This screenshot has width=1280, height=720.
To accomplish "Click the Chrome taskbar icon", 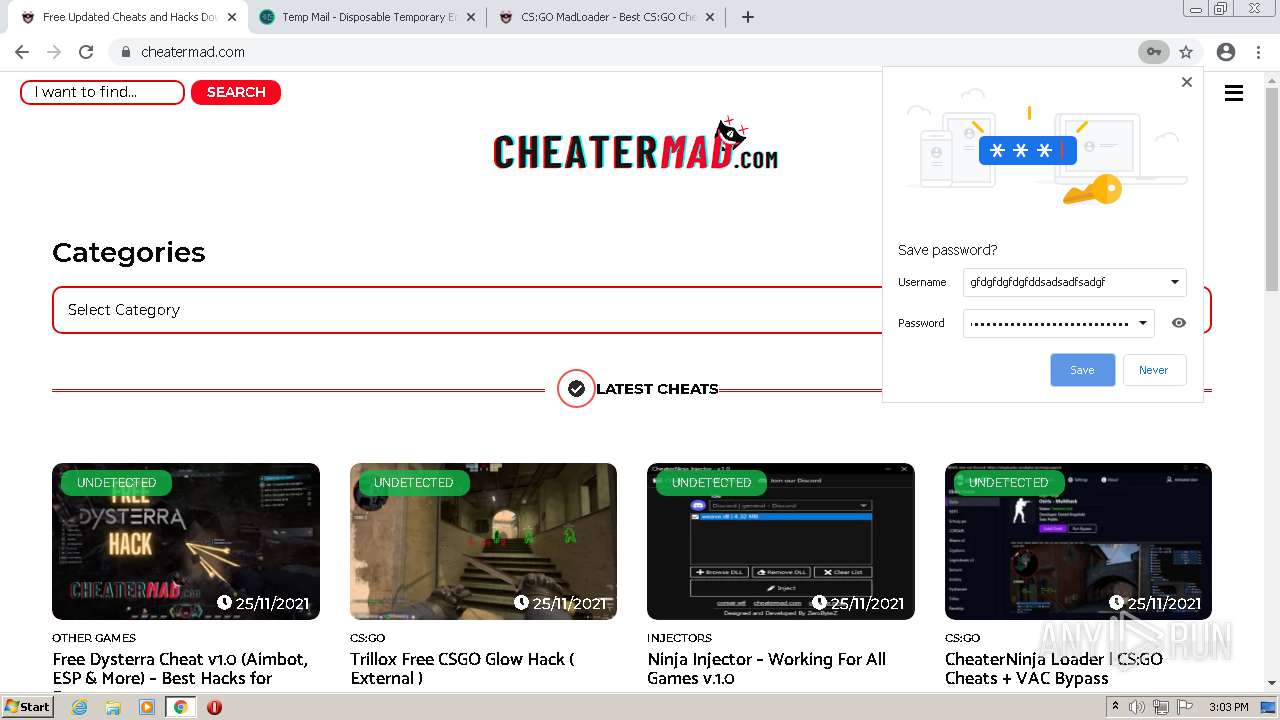I will tap(181, 707).
